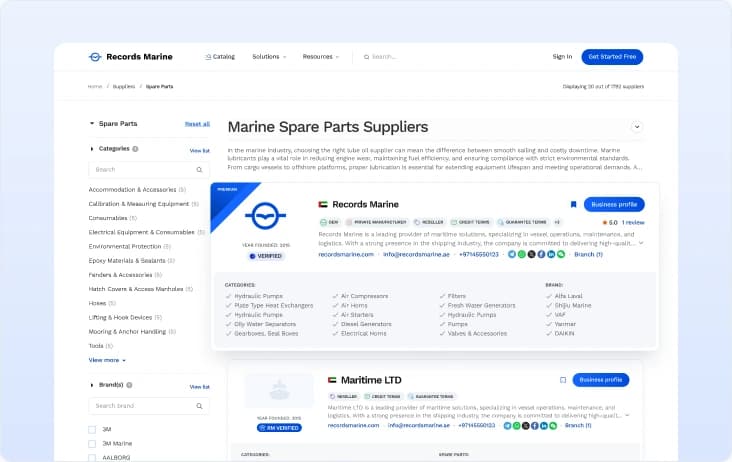Expand the Maritime LTD description text
Image resolution: width=732 pixels, height=462 pixels.
tap(627, 415)
